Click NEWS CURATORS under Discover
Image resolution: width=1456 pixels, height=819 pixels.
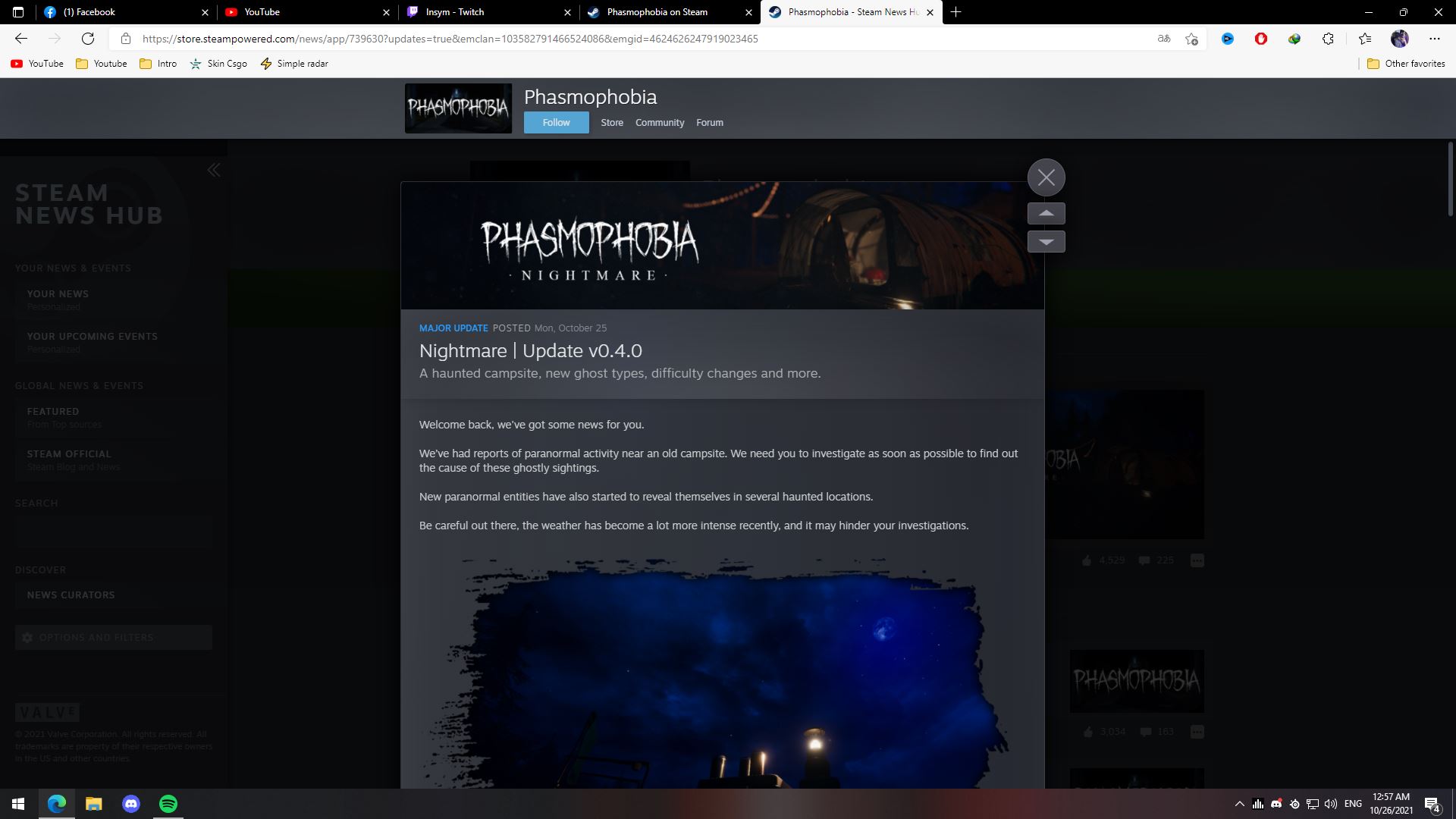(70, 595)
